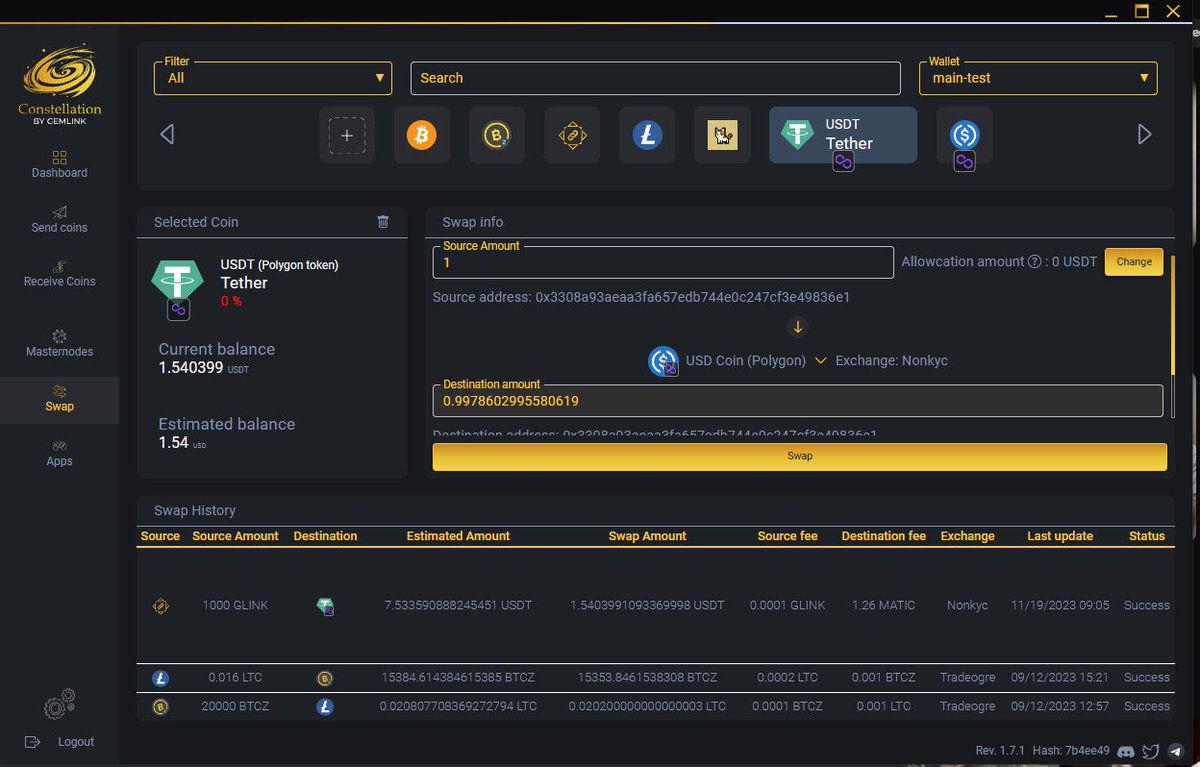The width and height of the screenshot is (1200, 767).
Task: Delete selected coin with trash icon
Action: pos(383,222)
